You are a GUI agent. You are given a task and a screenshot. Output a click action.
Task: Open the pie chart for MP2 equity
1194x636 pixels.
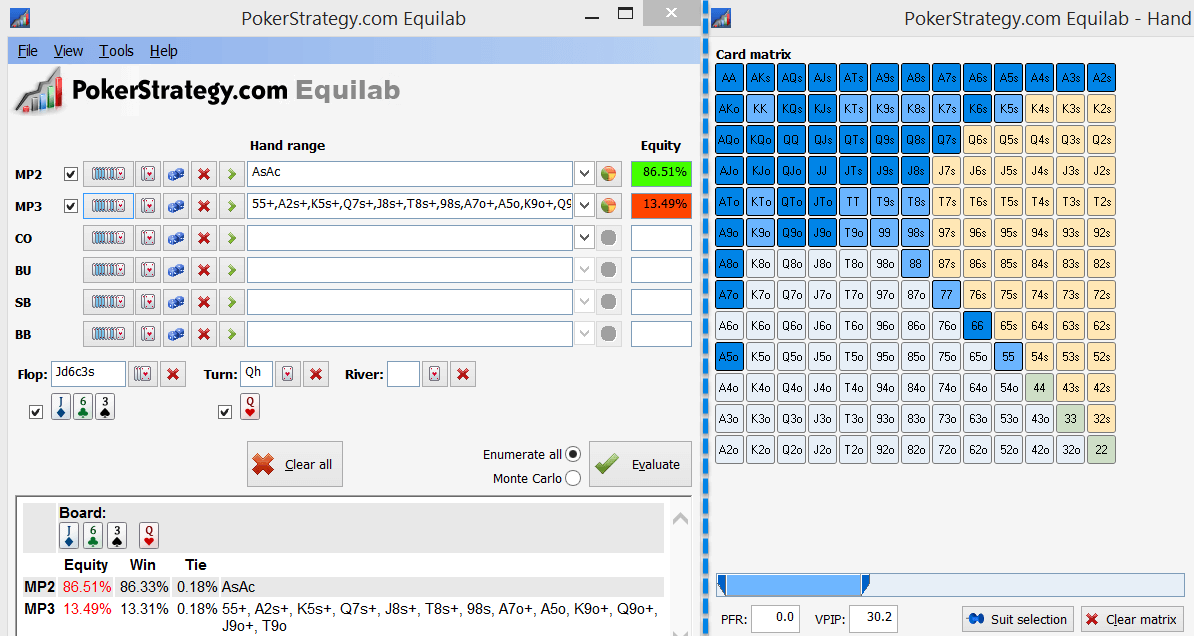click(x=608, y=174)
